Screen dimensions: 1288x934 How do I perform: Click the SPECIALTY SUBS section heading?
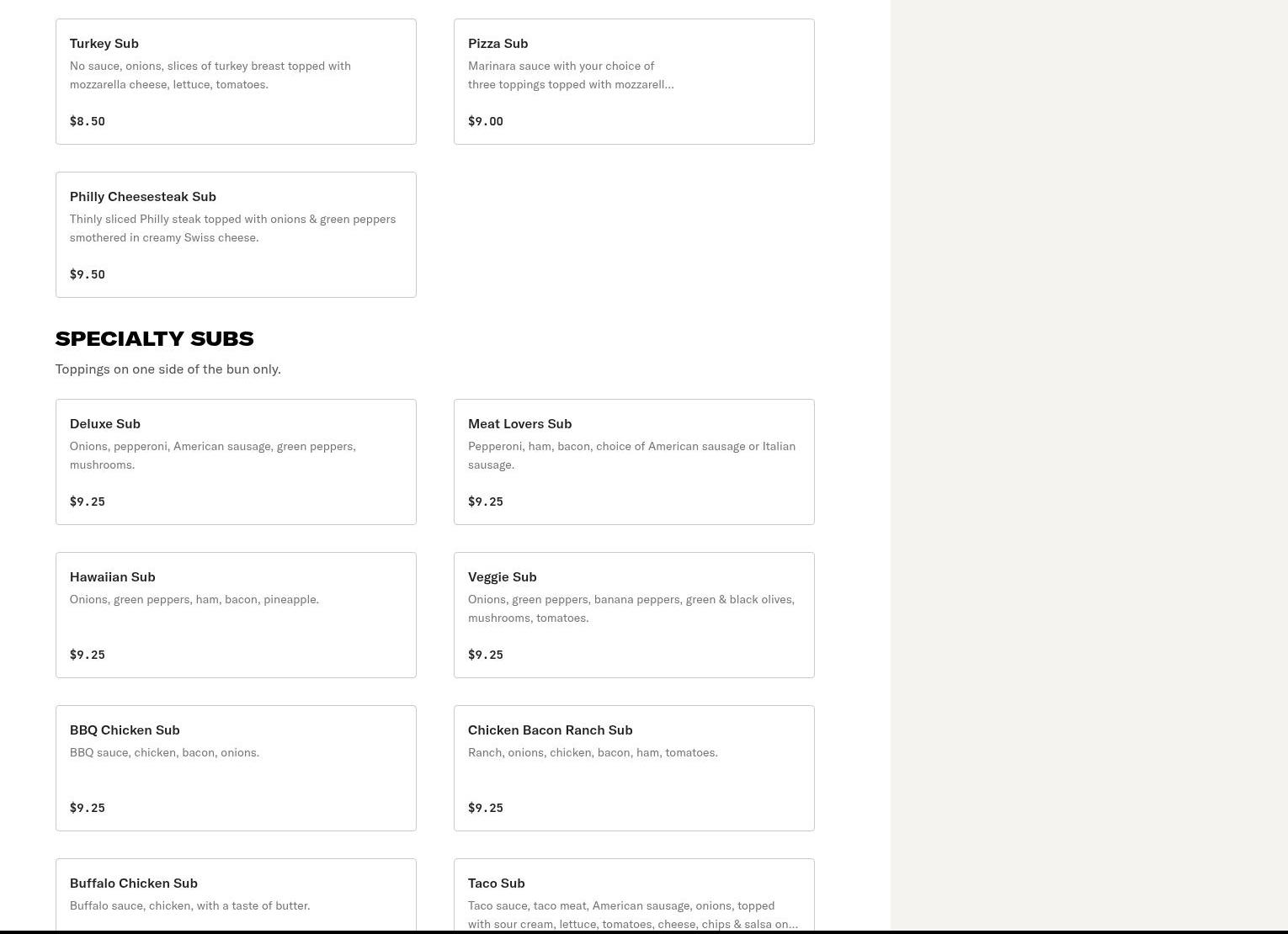click(x=155, y=338)
